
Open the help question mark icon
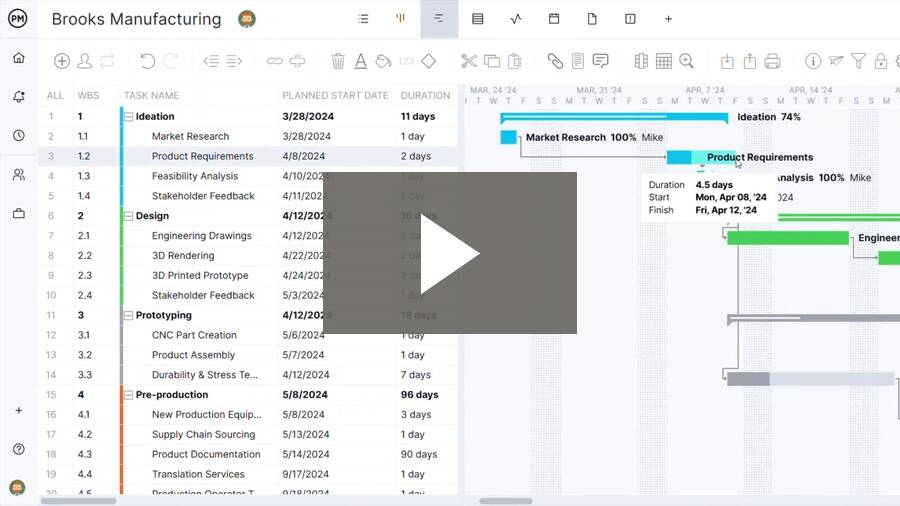tap(19, 449)
